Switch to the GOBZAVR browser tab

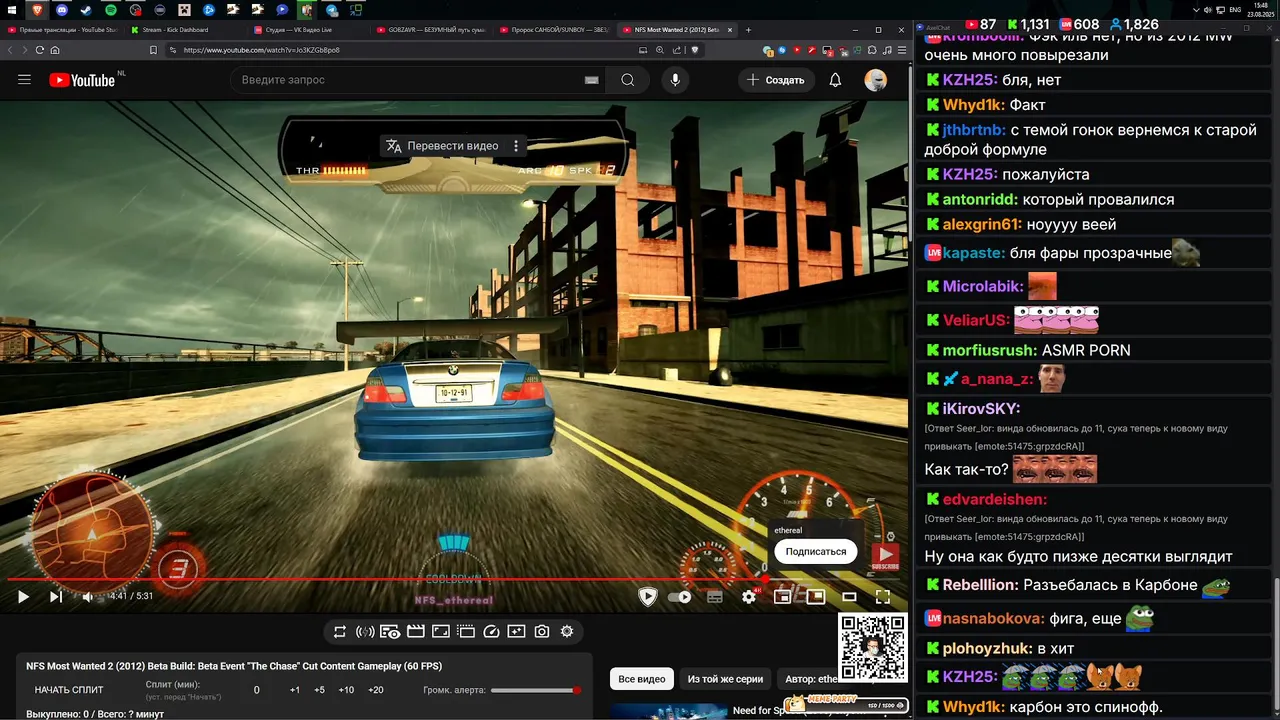click(430, 30)
